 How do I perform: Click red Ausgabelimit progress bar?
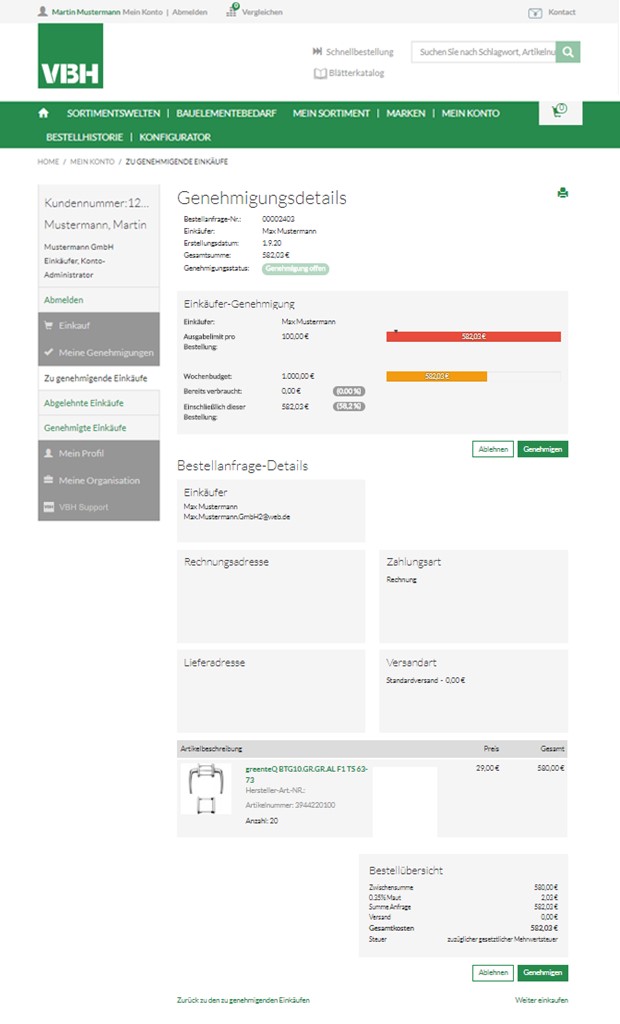(x=474, y=336)
